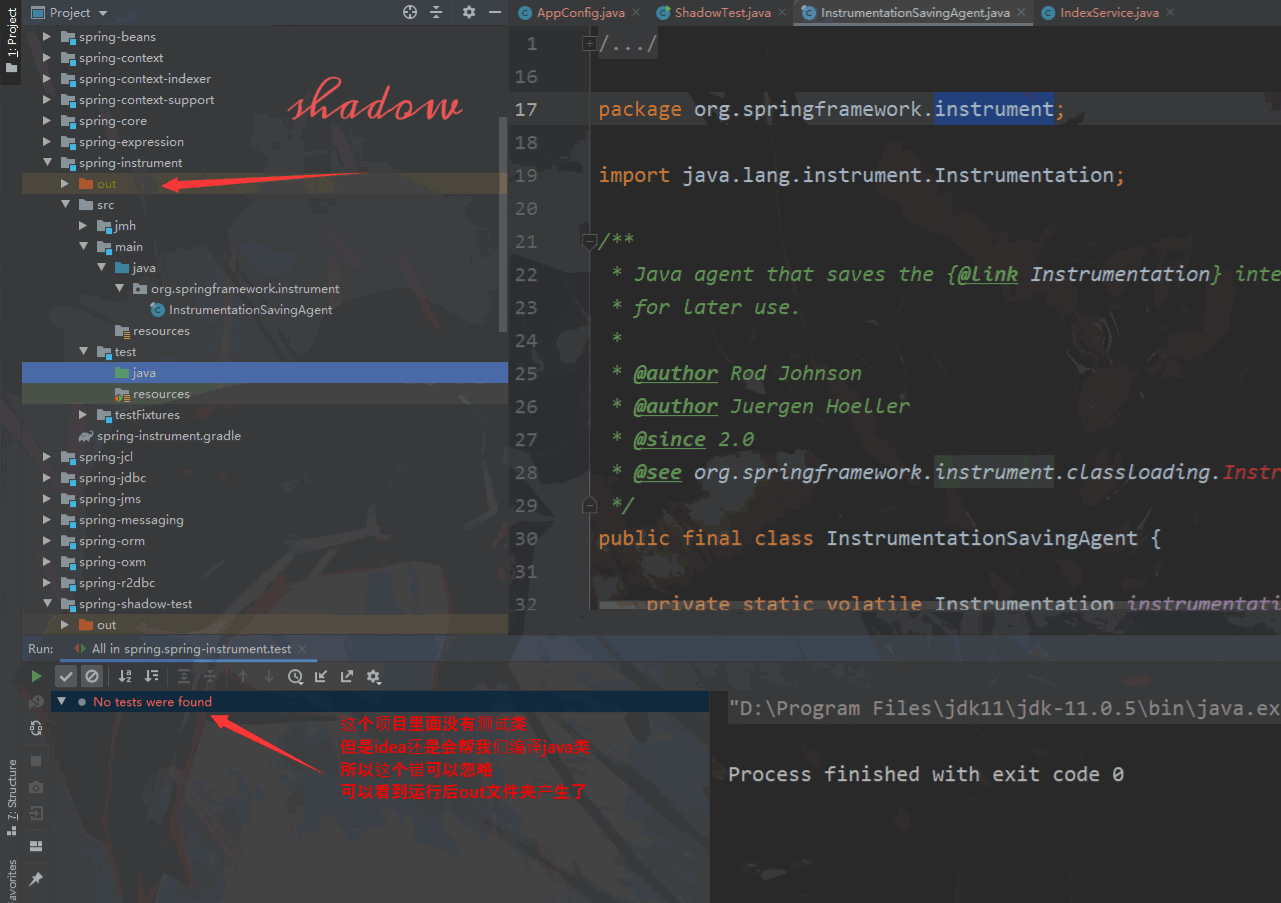Collapse all test results
1281x903 pixels.
[x=210, y=677]
